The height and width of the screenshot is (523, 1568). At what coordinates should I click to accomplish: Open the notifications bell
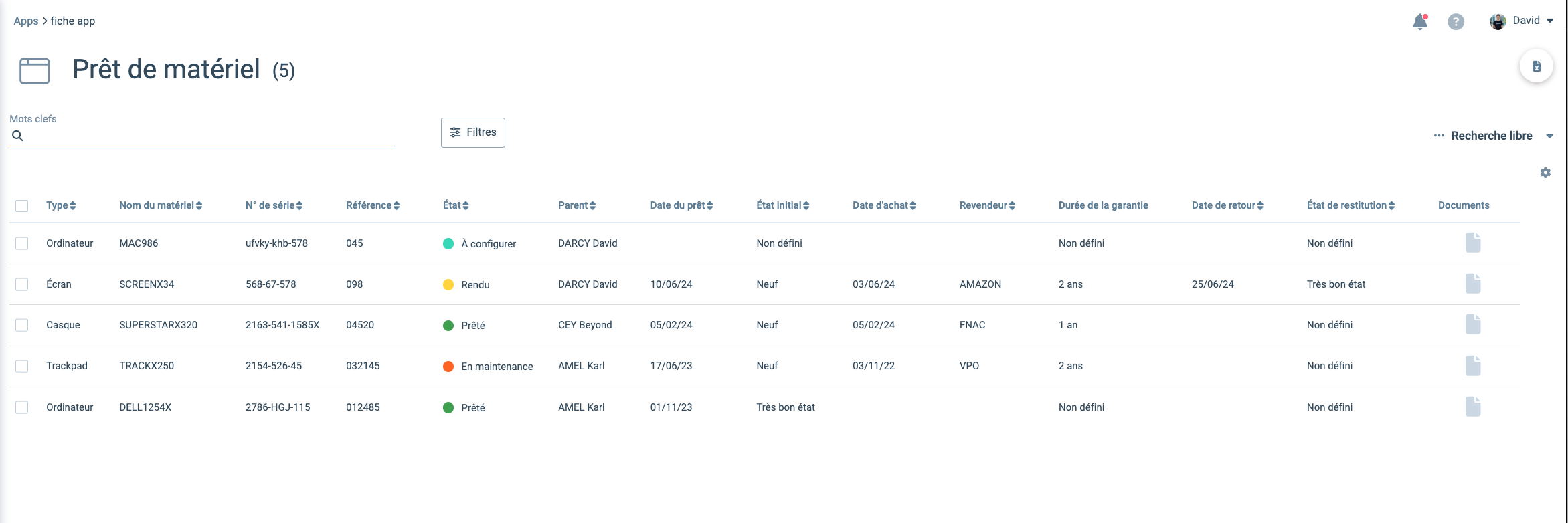pyautogui.click(x=1420, y=22)
